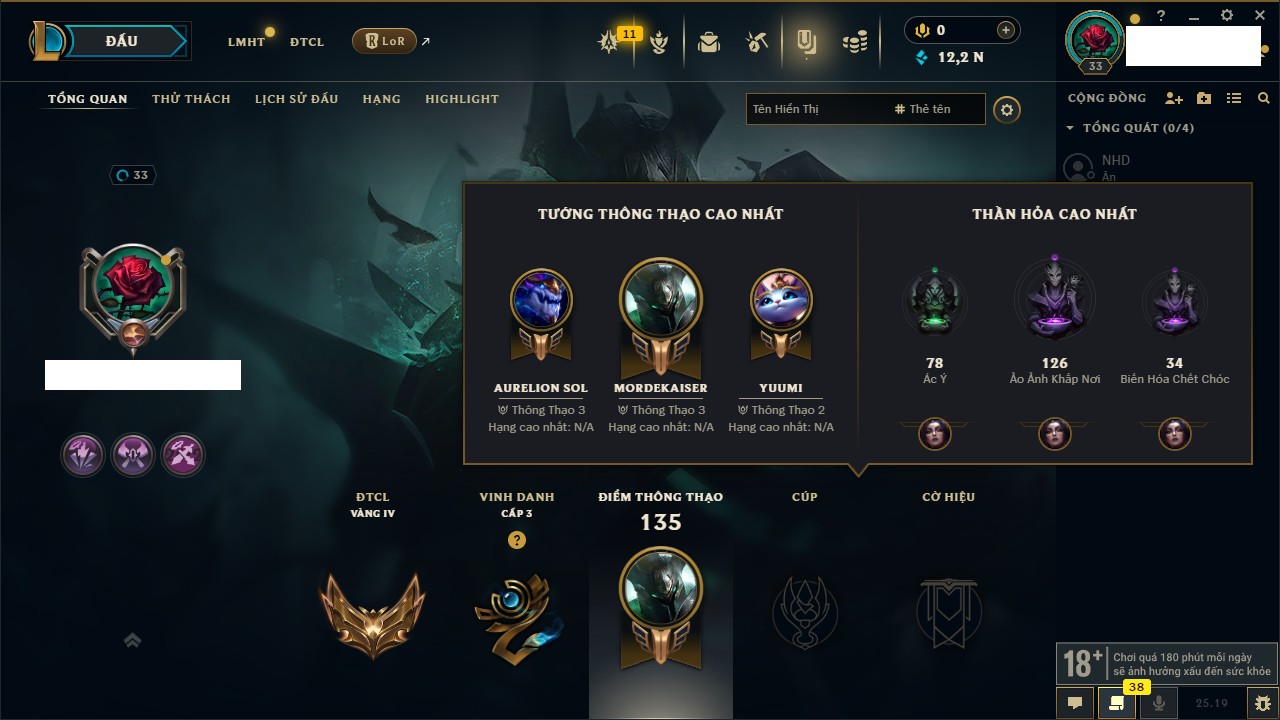This screenshot has height=720, width=1280.
Task: Toggle the friends list view icon
Action: (1234, 98)
